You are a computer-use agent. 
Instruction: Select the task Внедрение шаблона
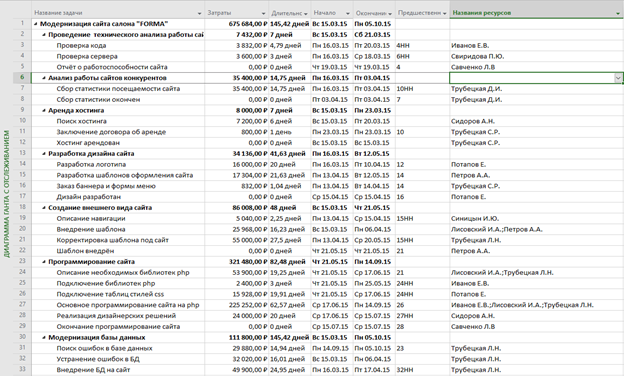coord(91,229)
